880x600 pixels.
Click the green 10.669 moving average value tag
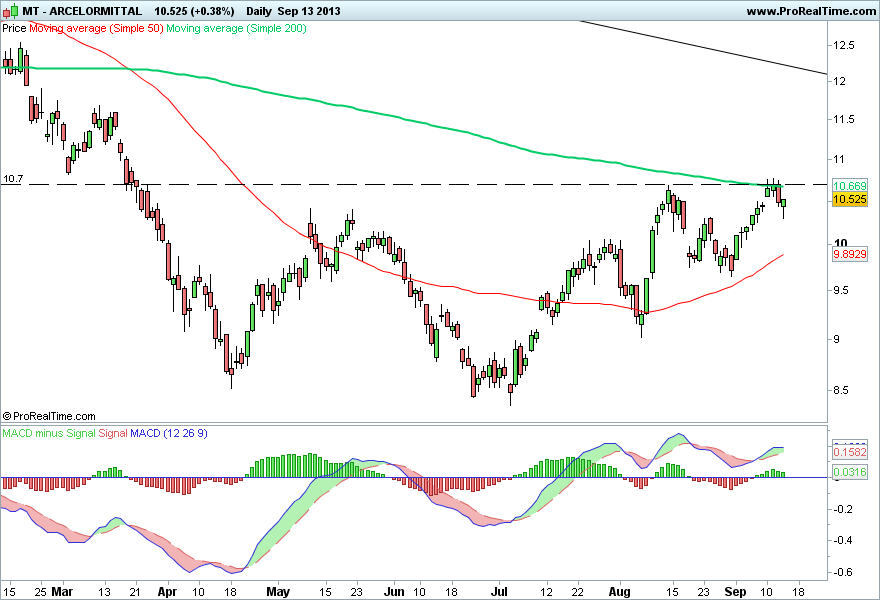(850, 186)
